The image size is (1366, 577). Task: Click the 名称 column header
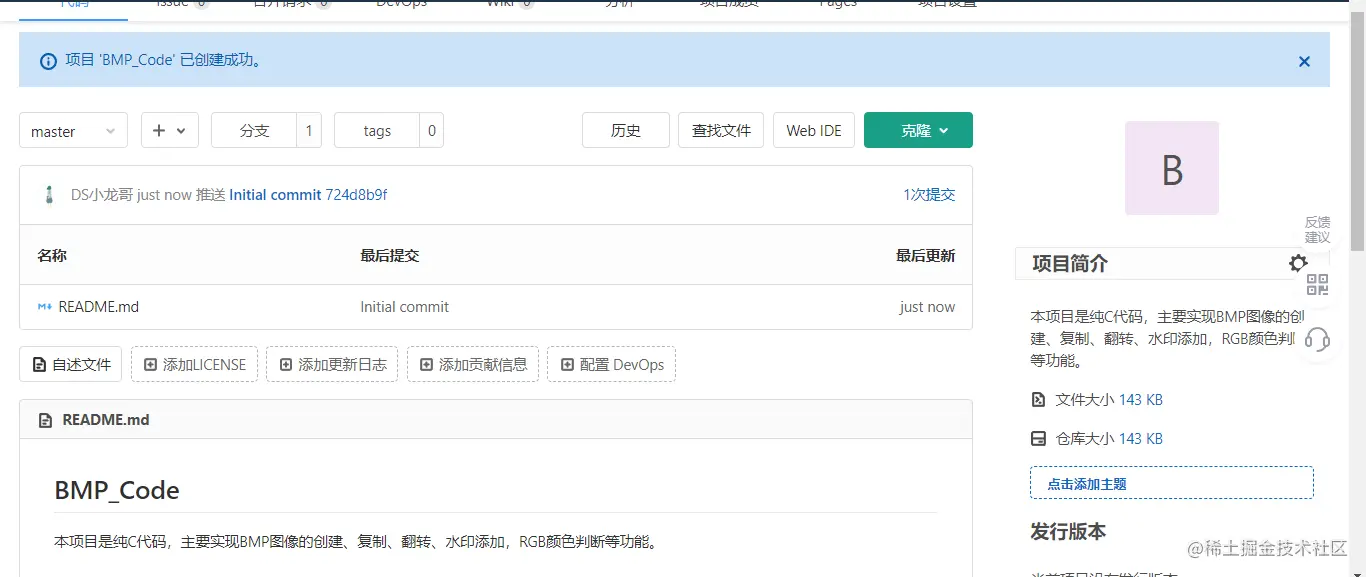point(52,256)
